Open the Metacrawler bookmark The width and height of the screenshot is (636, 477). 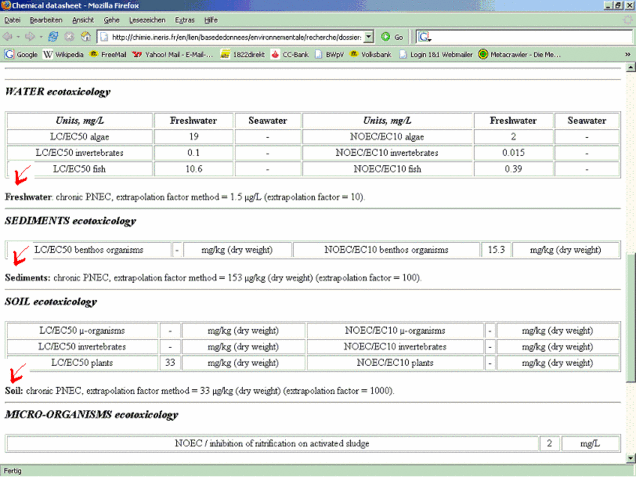point(520,54)
